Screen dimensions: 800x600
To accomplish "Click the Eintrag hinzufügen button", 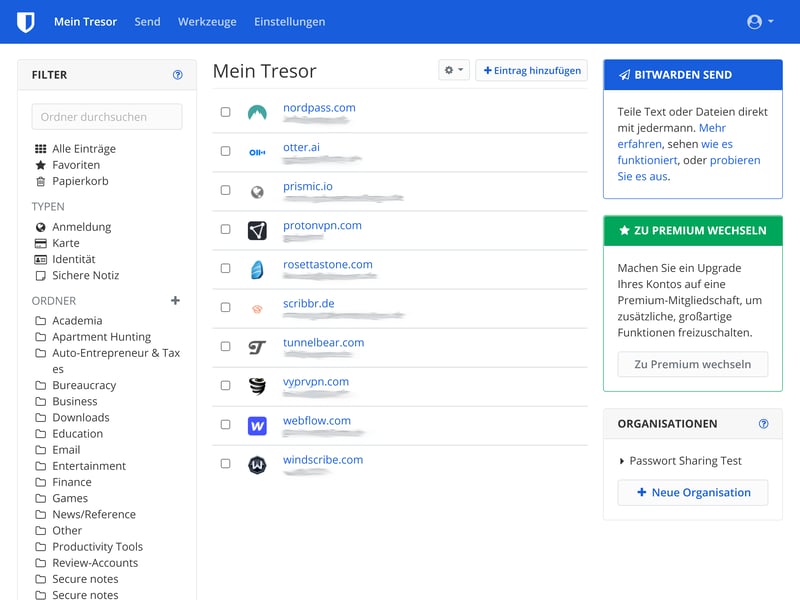I will click(x=533, y=70).
